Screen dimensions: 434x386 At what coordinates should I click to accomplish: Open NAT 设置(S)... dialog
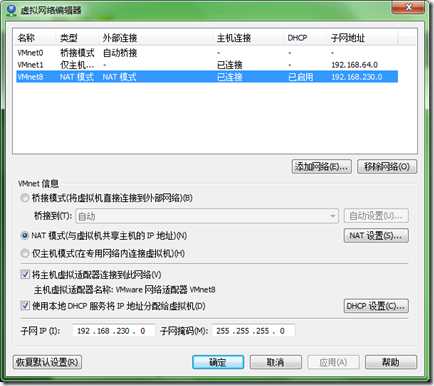(x=376, y=236)
